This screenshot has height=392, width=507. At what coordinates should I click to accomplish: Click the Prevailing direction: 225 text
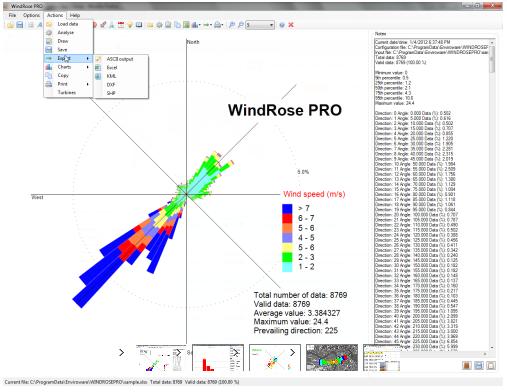(x=296, y=331)
